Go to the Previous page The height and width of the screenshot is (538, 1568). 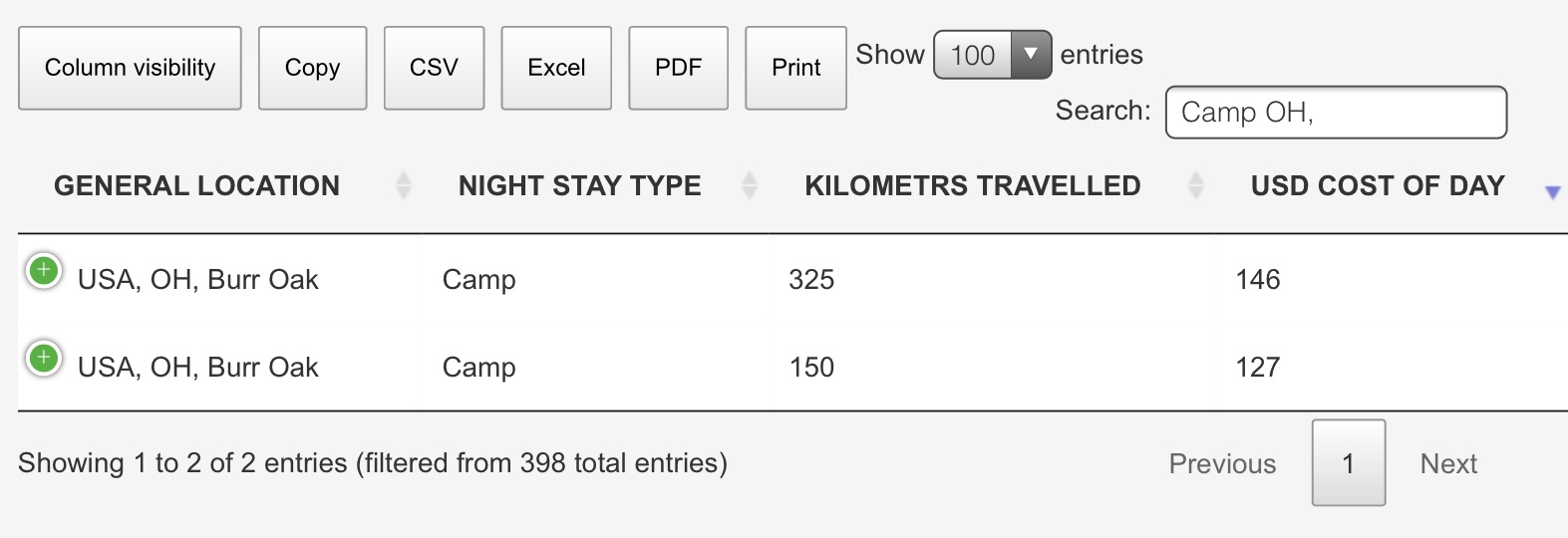1222,463
